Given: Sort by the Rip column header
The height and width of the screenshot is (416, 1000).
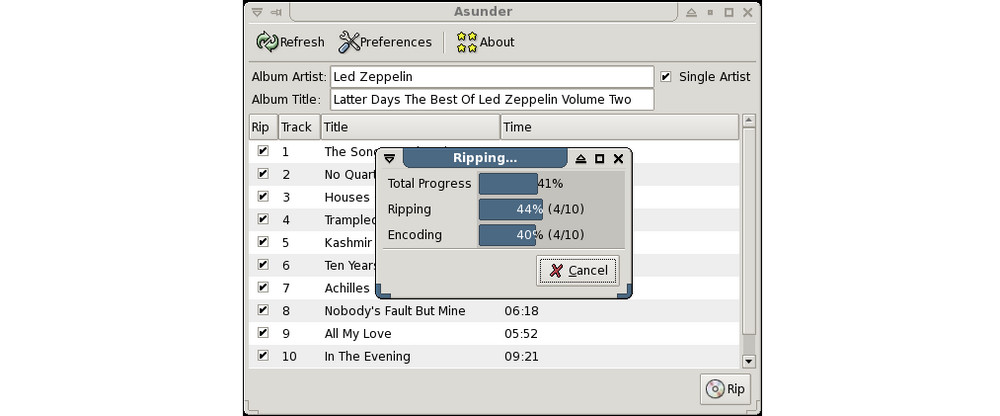Looking at the screenshot, I should click(263, 127).
